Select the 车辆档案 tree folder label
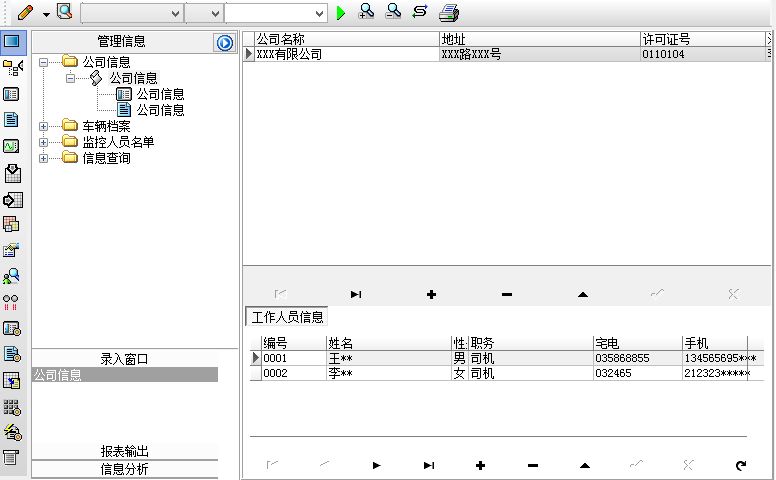776x480 pixels. (x=106, y=126)
